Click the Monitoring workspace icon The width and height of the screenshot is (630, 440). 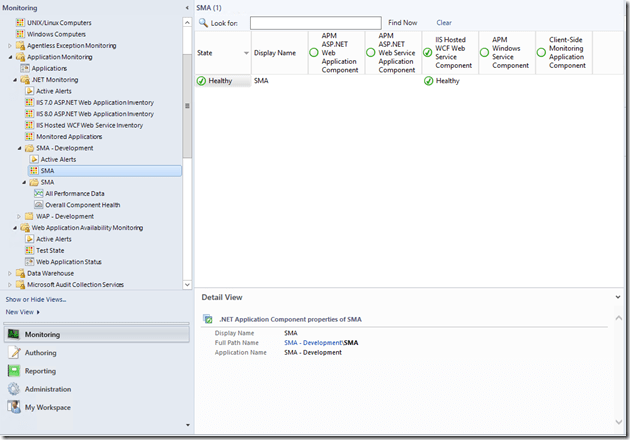point(14,334)
